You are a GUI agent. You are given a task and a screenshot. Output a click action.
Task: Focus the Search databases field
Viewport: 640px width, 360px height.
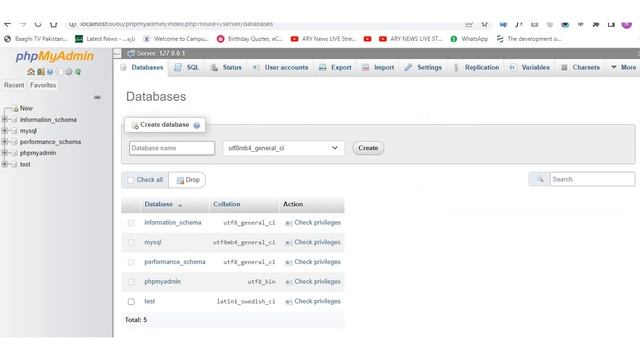[592, 179]
